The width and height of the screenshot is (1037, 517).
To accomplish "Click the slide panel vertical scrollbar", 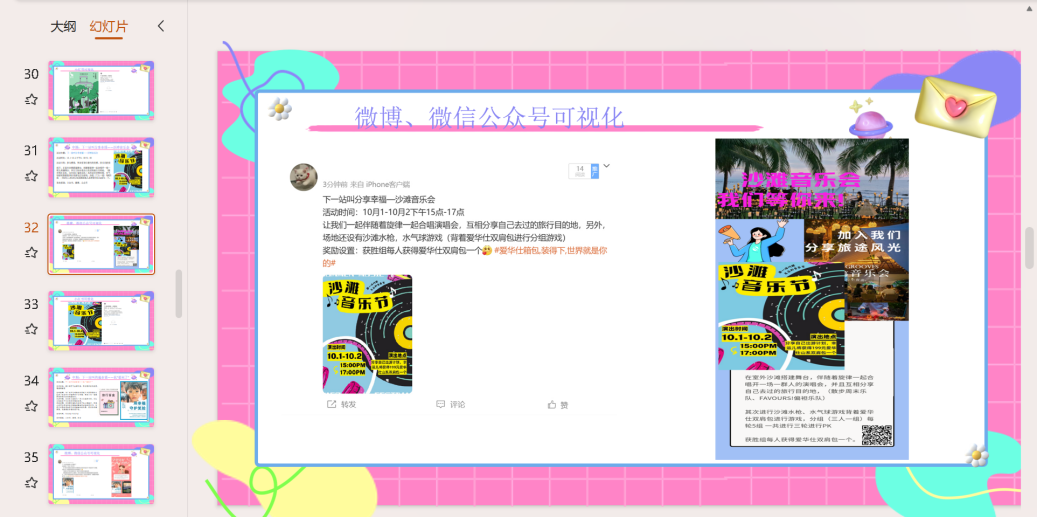I will click(179, 294).
